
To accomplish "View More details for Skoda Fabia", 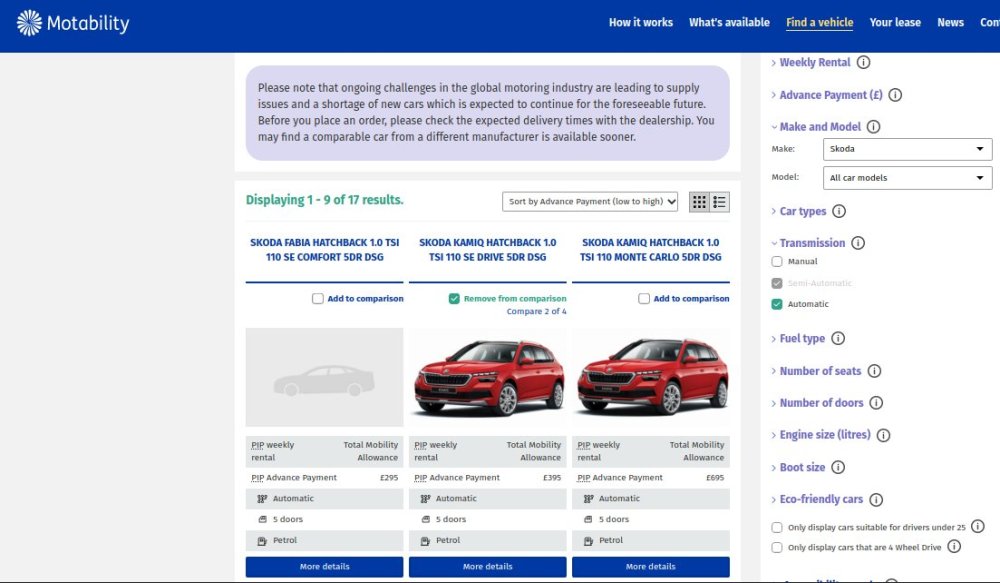I will [x=325, y=566].
